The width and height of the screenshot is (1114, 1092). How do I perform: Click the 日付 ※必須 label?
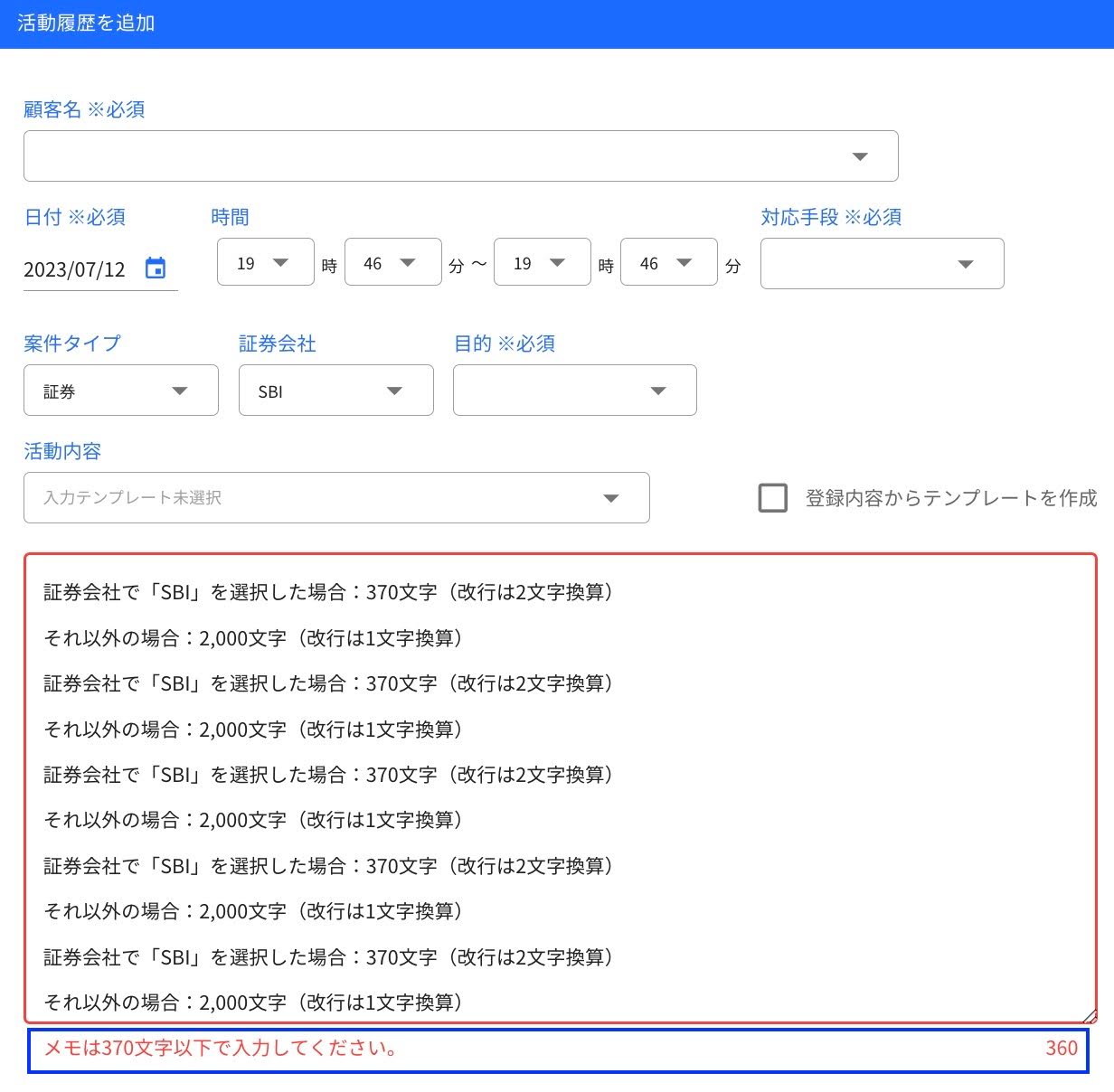coord(75,217)
